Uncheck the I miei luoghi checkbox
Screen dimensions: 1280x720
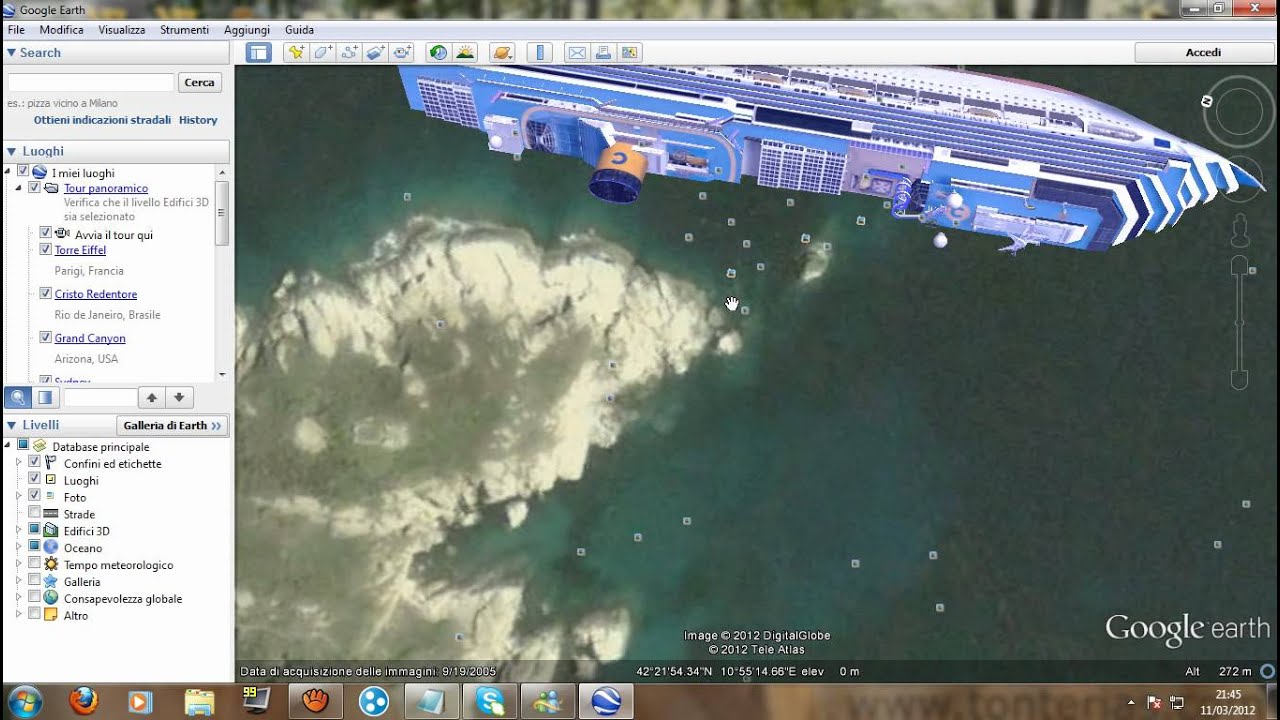tap(23, 172)
